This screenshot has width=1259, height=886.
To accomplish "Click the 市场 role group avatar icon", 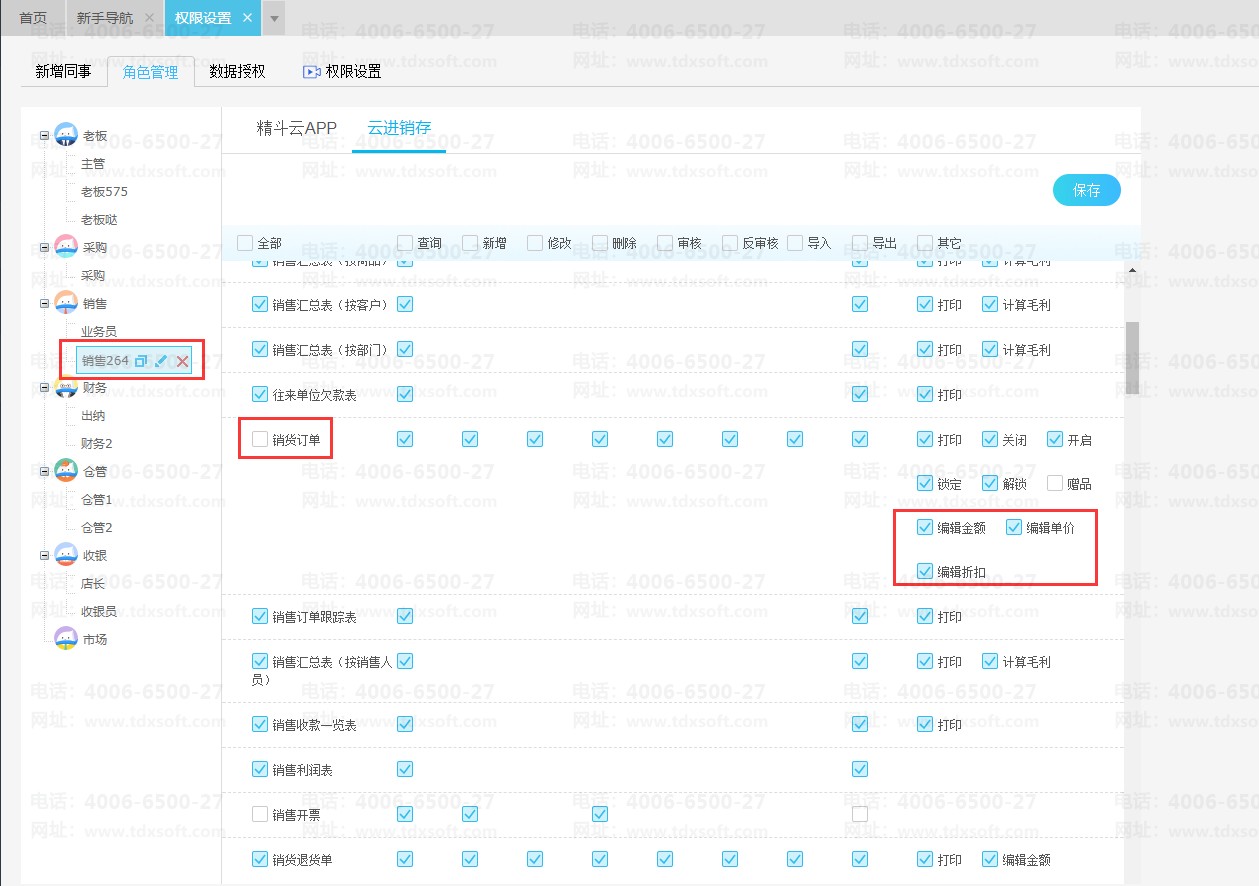I will [x=66, y=639].
